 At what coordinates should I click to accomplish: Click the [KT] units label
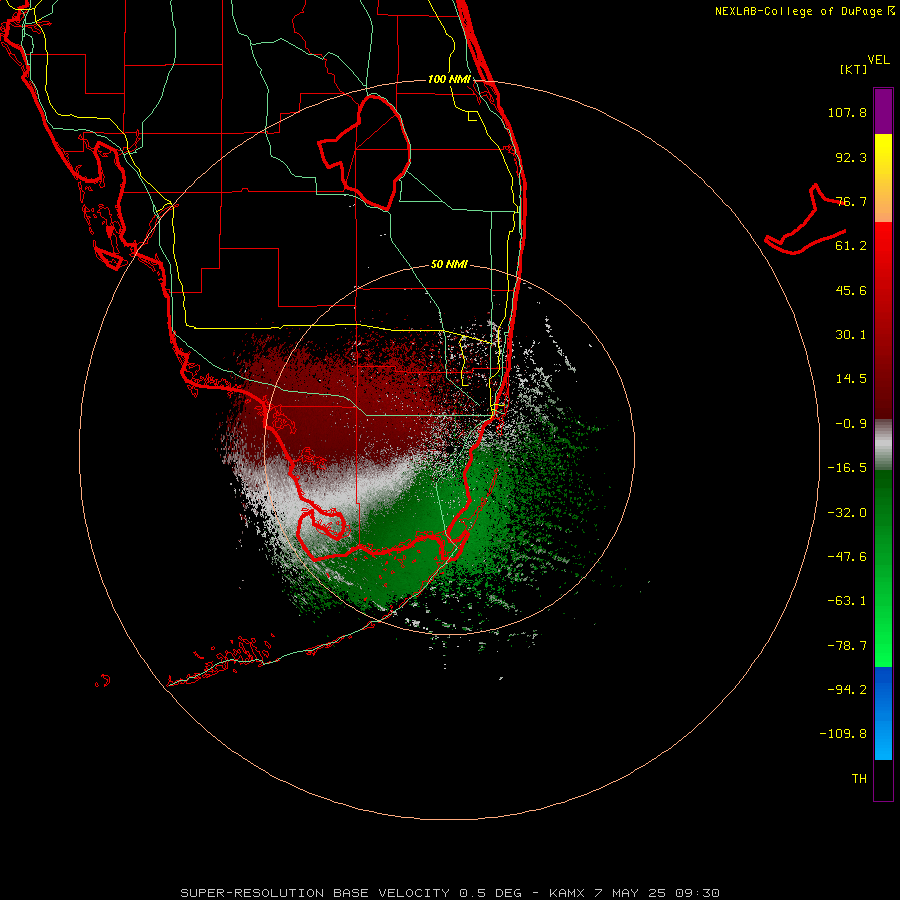tap(853, 69)
